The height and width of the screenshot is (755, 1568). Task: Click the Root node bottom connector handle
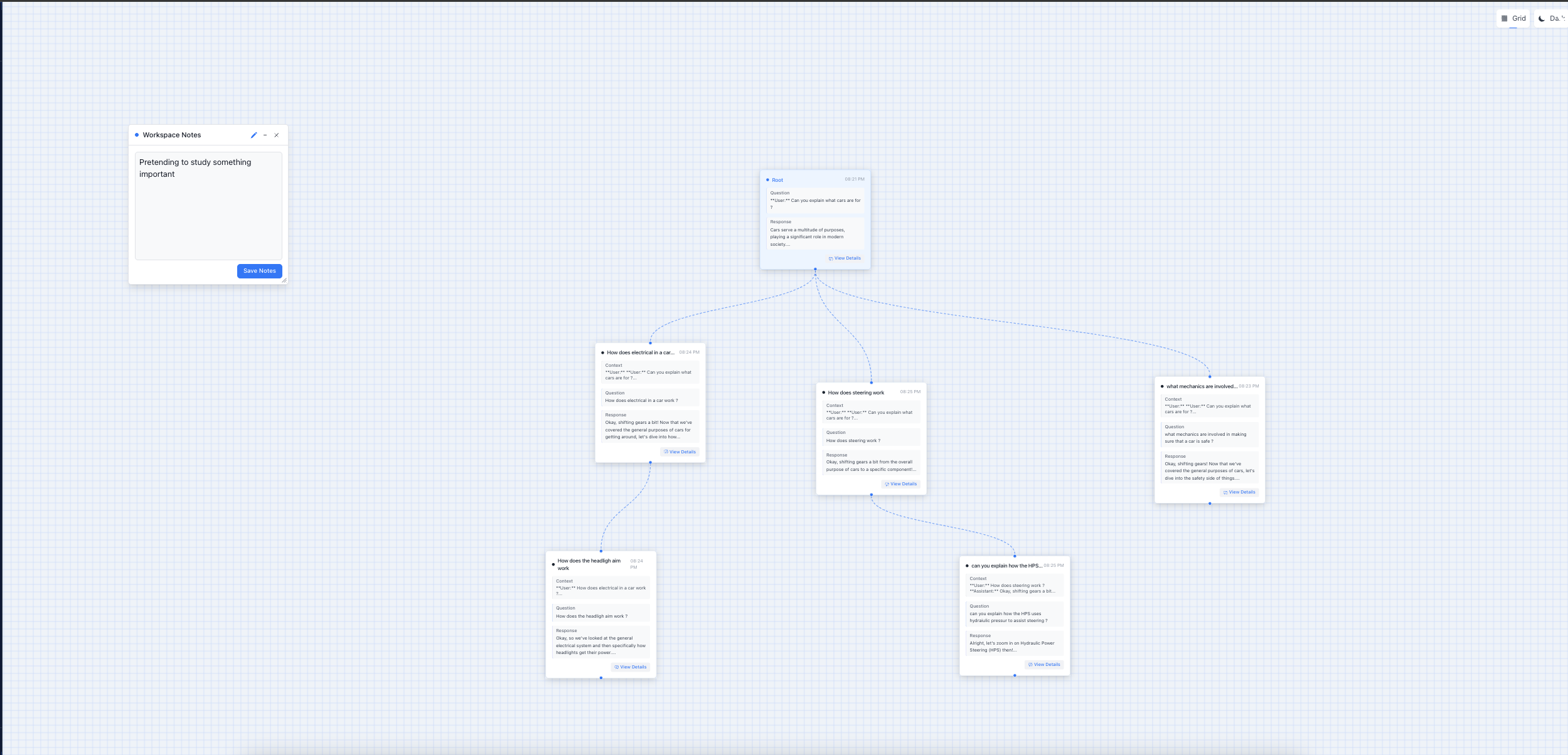pos(815,269)
